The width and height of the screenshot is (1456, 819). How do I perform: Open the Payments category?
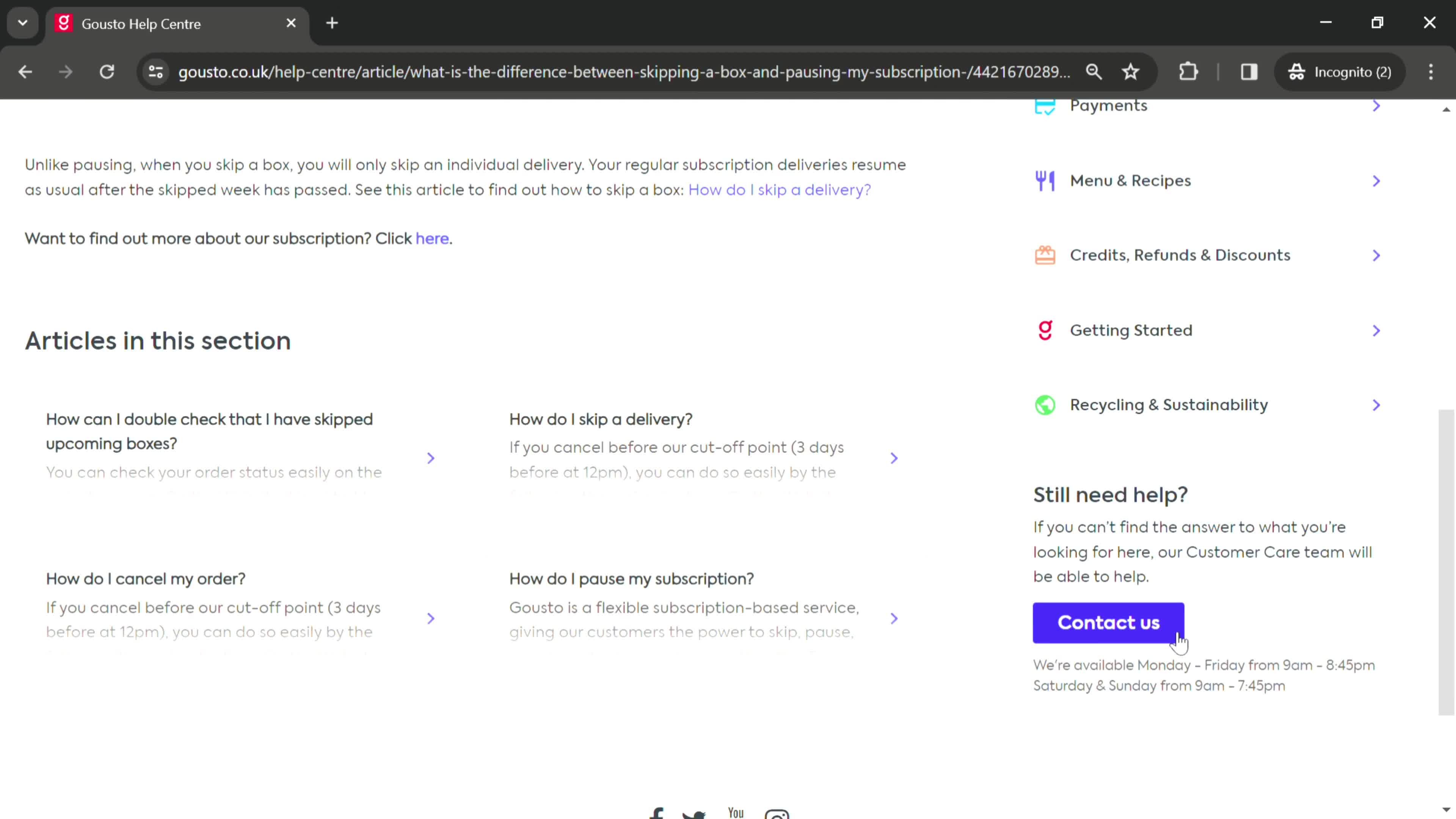1207,106
